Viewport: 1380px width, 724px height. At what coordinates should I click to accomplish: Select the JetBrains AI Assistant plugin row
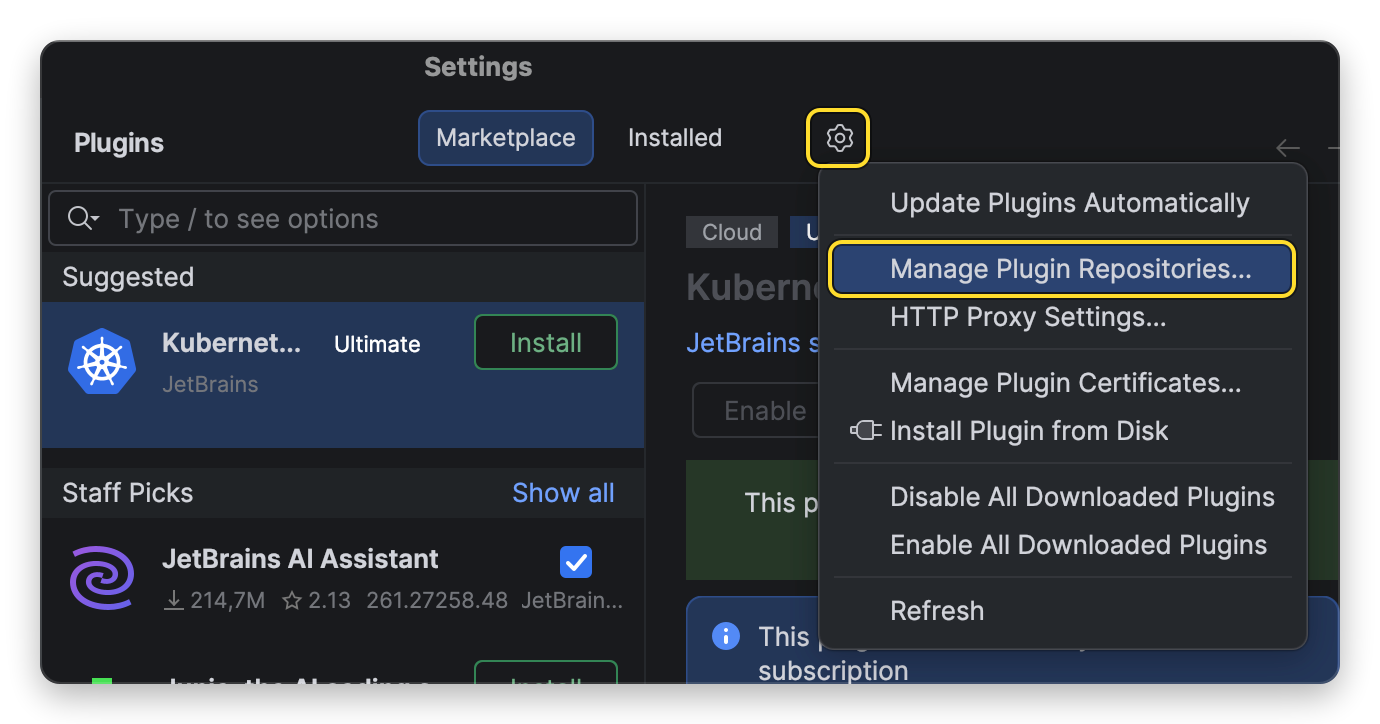(x=343, y=579)
